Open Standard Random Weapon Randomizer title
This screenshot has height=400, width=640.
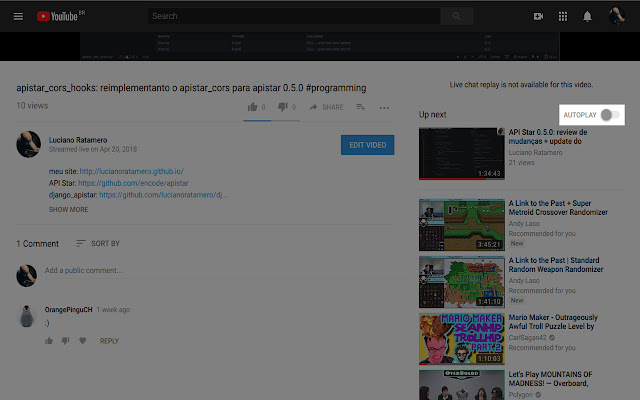[556, 265]
